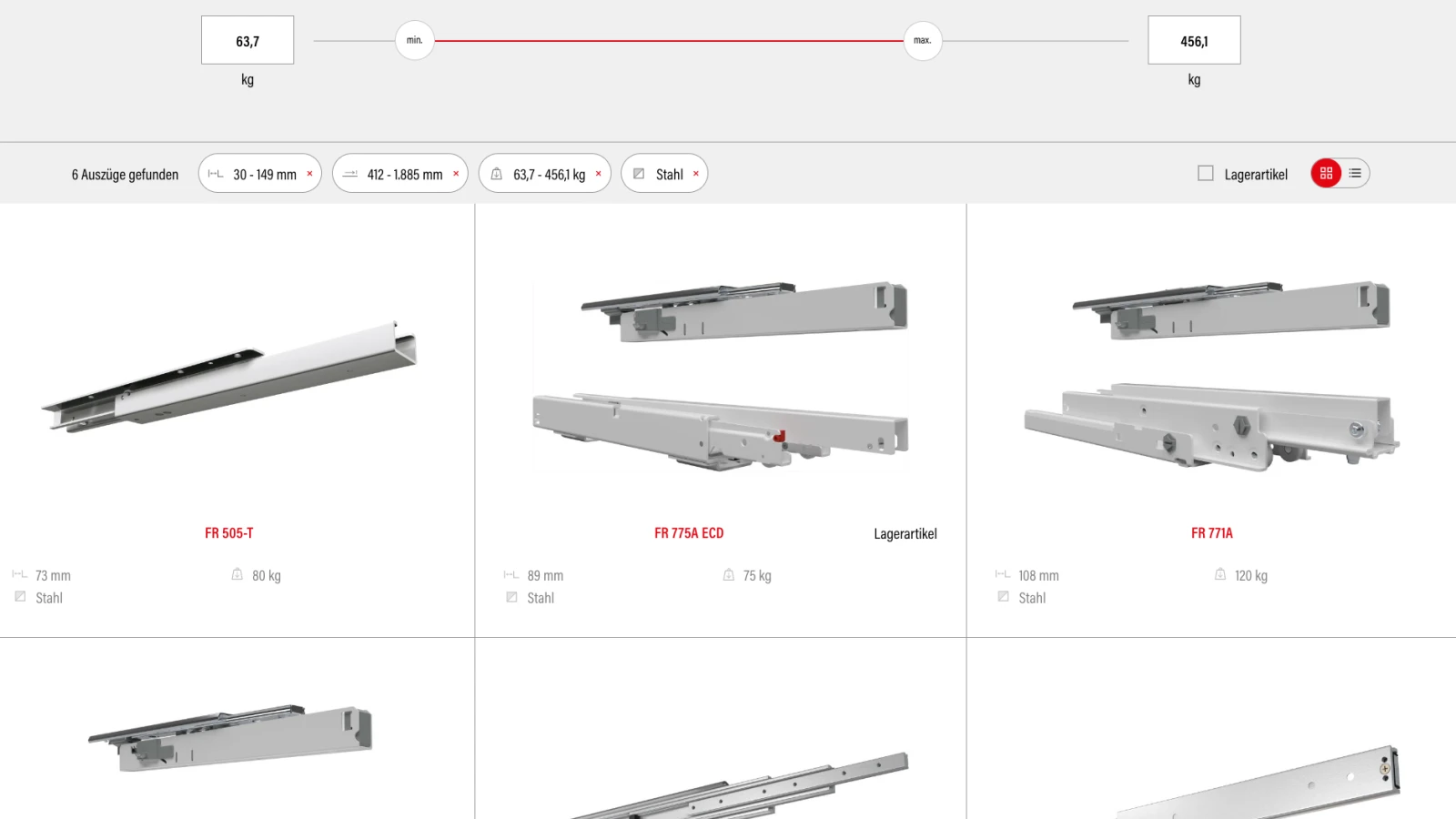Viewport: 1456px width, 819px height.
Task: Click the extension length icon in the 412 mm chip
Action: [x=349, y=173]
